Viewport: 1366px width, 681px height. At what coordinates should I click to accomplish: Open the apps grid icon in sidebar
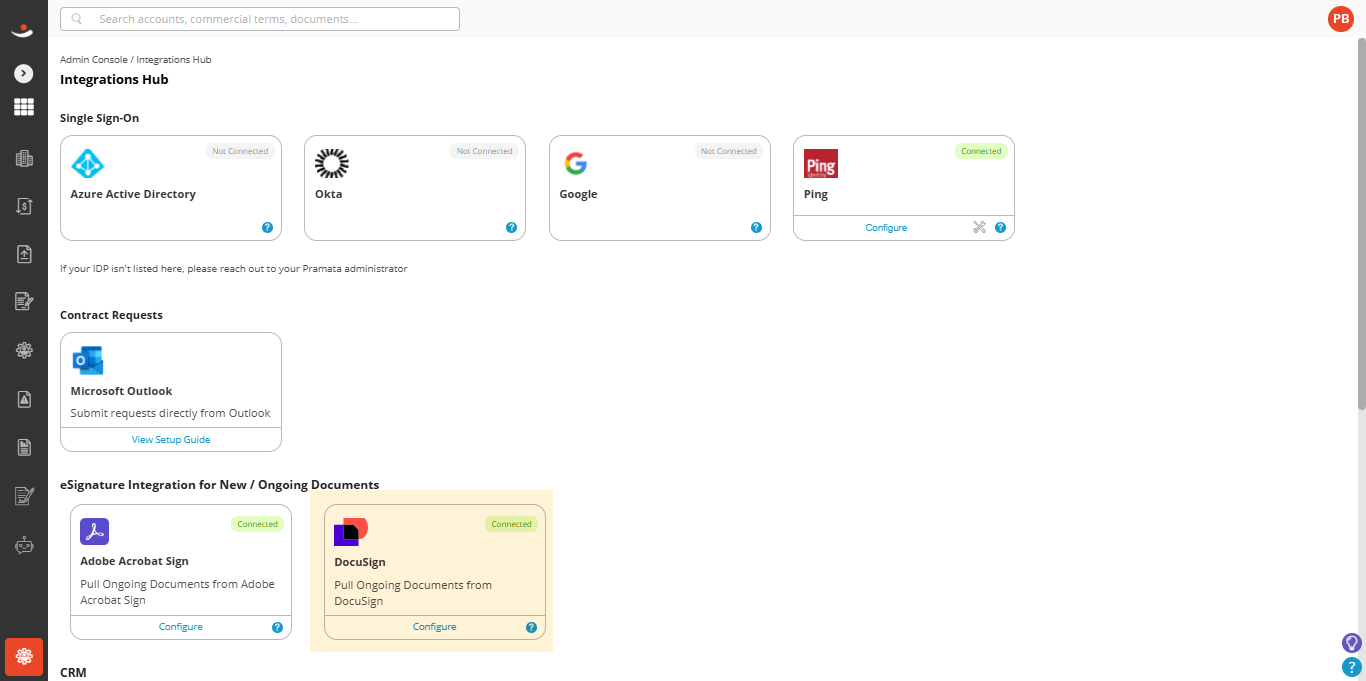click(x=24, y=107)
